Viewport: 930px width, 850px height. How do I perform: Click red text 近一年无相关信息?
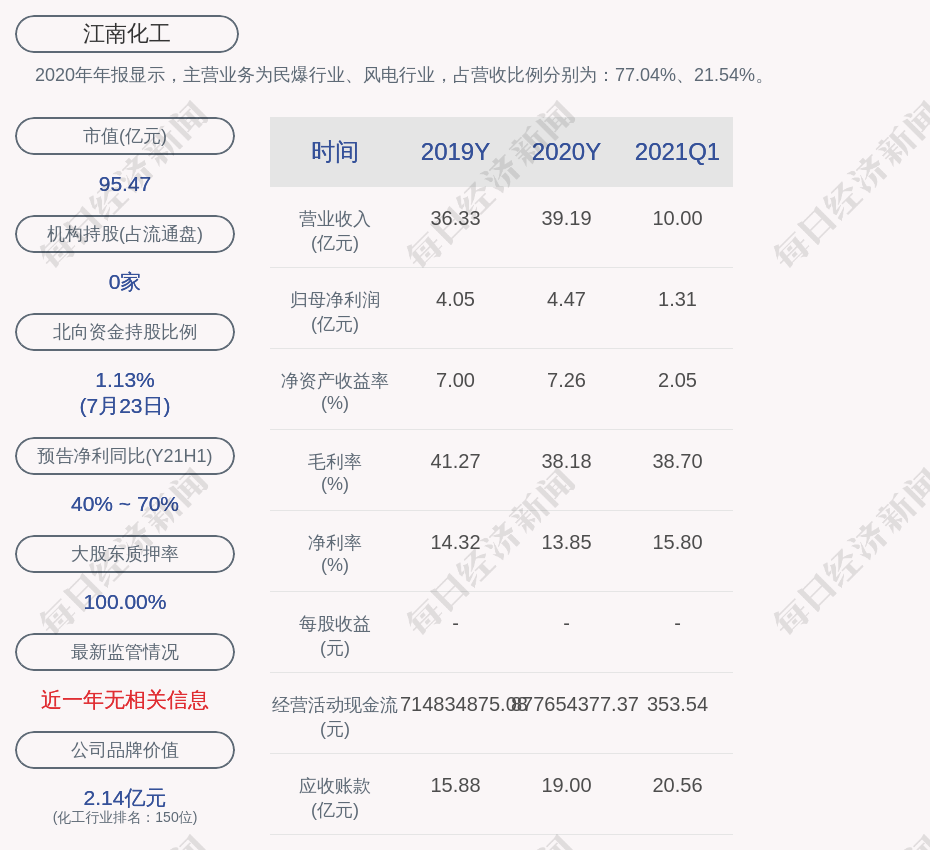pyautogui.click(x=125, y=700)
